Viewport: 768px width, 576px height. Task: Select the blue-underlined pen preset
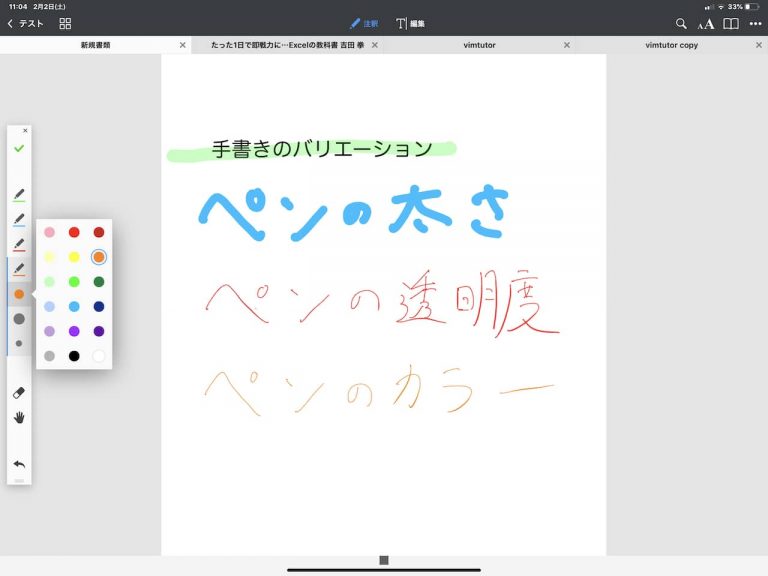pos(19,220)
